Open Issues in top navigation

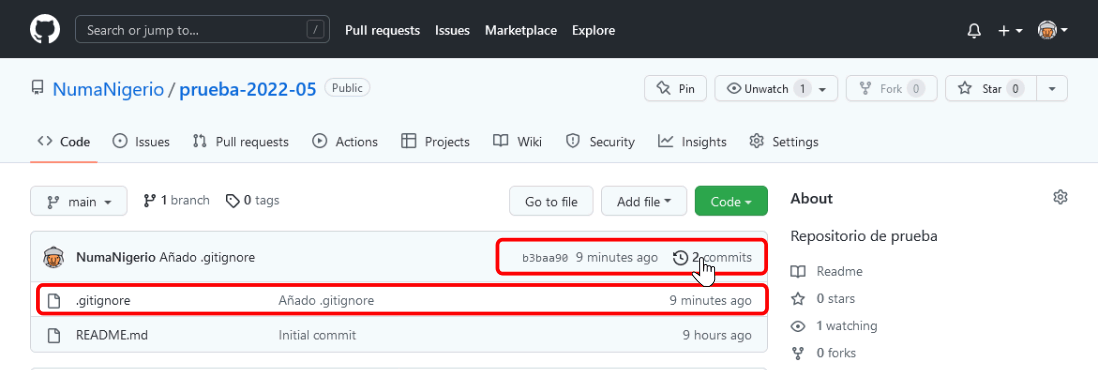pos(452,30)
